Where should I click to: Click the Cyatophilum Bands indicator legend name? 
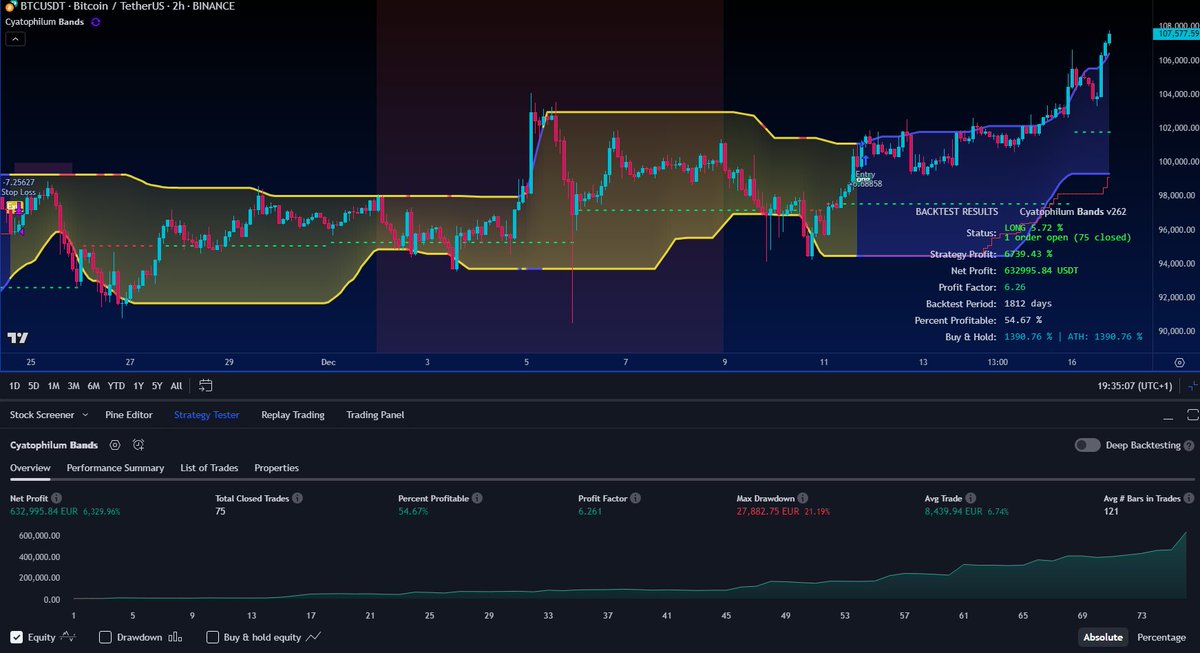click(43, 21)
